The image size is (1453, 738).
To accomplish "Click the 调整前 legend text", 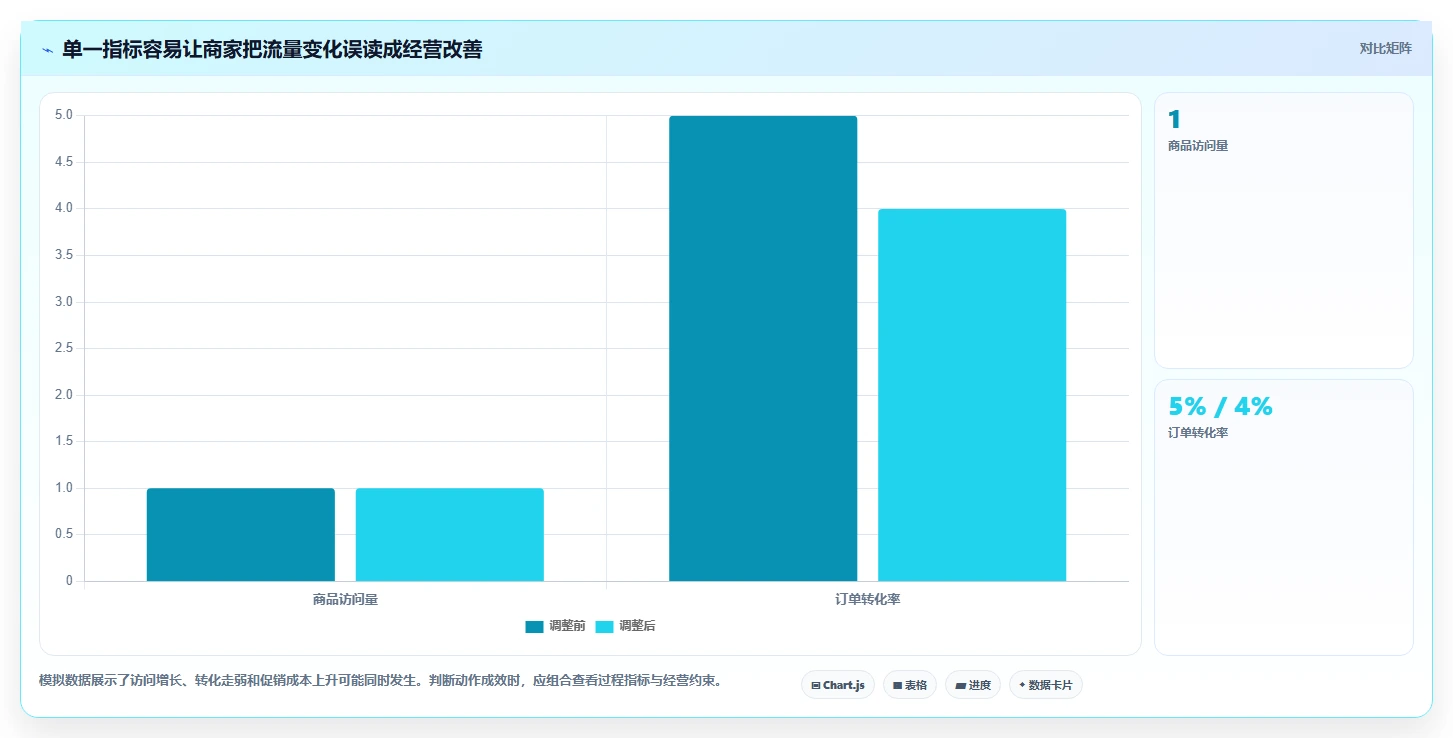I will coord(567,626).
